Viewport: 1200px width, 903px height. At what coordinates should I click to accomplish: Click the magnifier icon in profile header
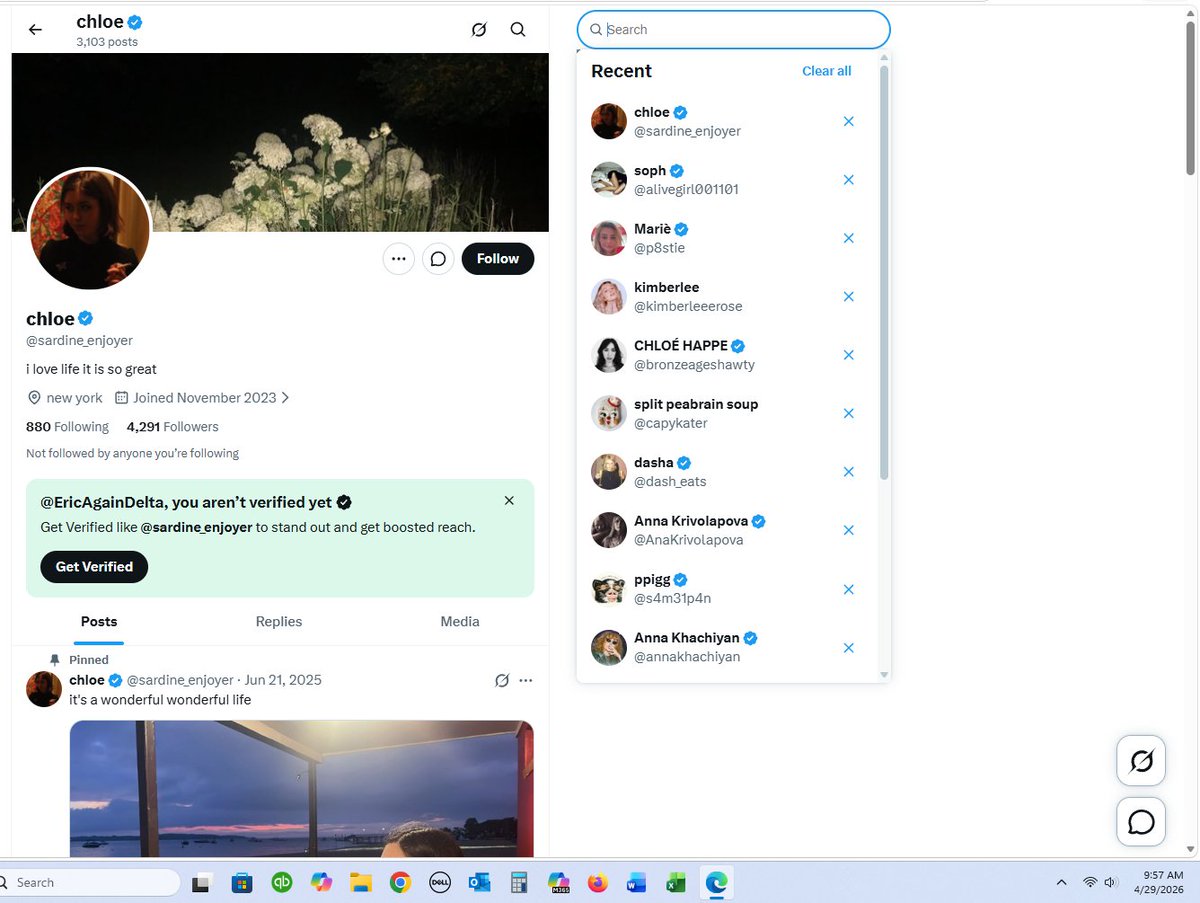(x=518, y=30)
